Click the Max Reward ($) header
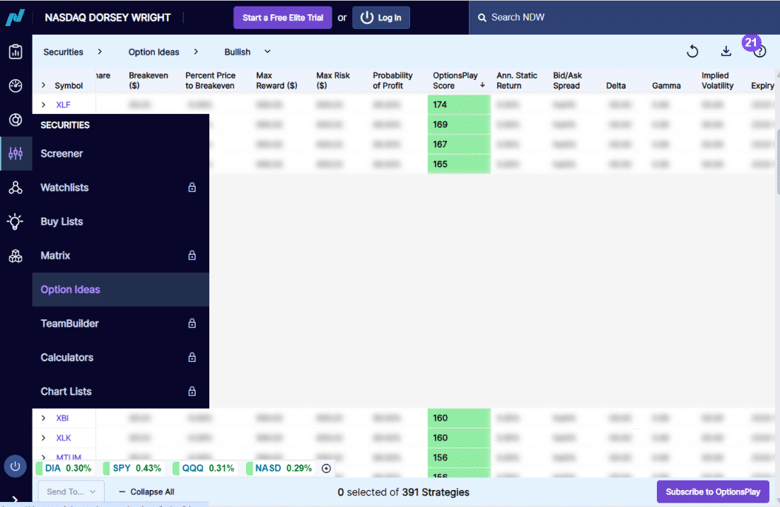Screen dimensions: 780x507 click(x=277, y=81)
